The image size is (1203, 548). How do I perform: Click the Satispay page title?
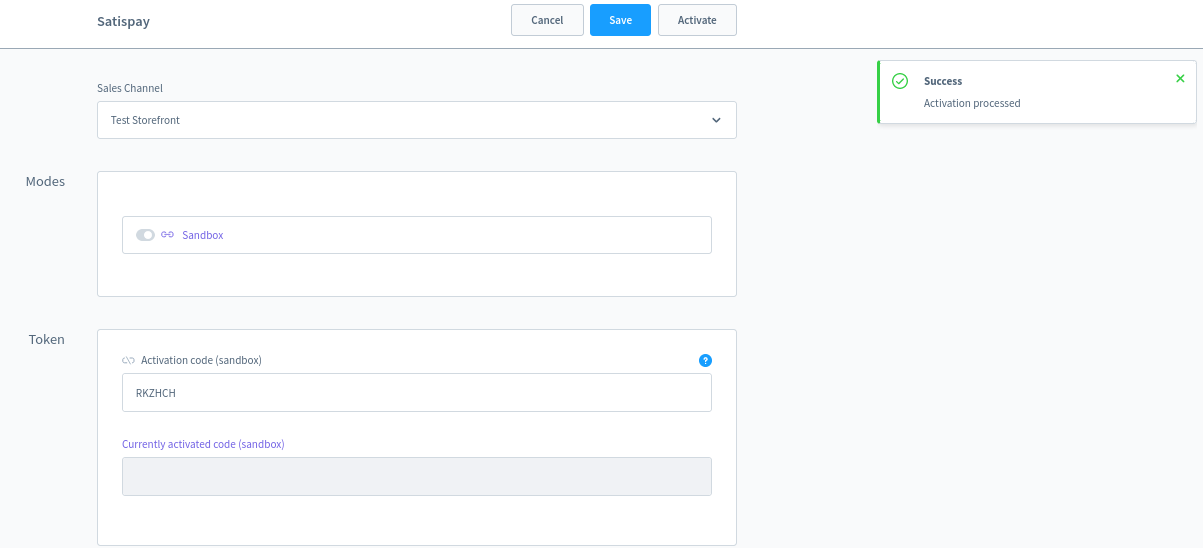(x=124, y=20)
